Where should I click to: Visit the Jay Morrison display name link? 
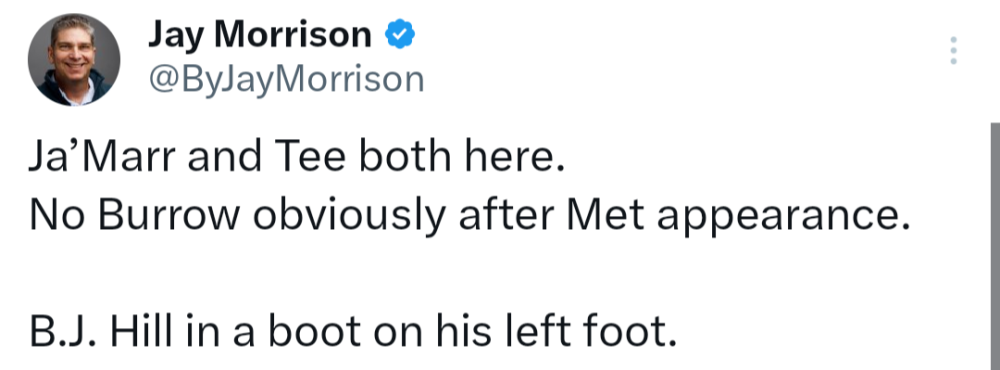(x=260, y=34)
